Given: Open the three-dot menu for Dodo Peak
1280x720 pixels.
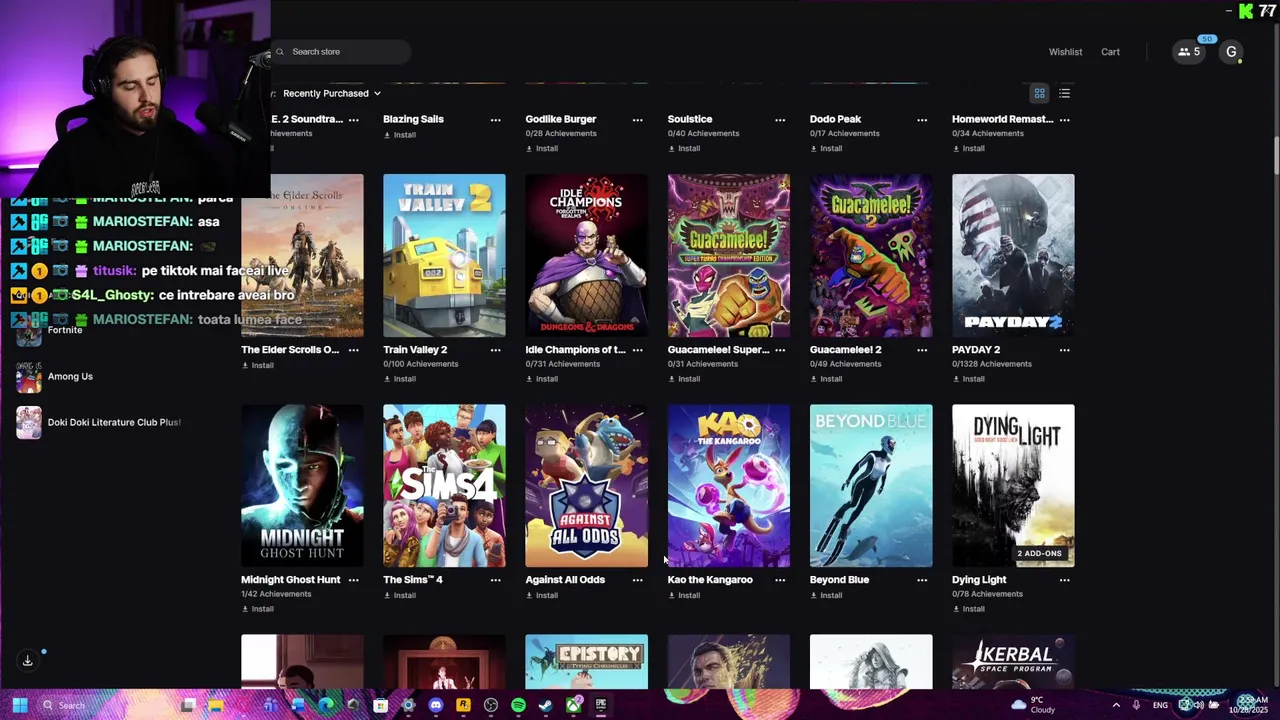Looking at the screenshot, I should coord(922,120).
